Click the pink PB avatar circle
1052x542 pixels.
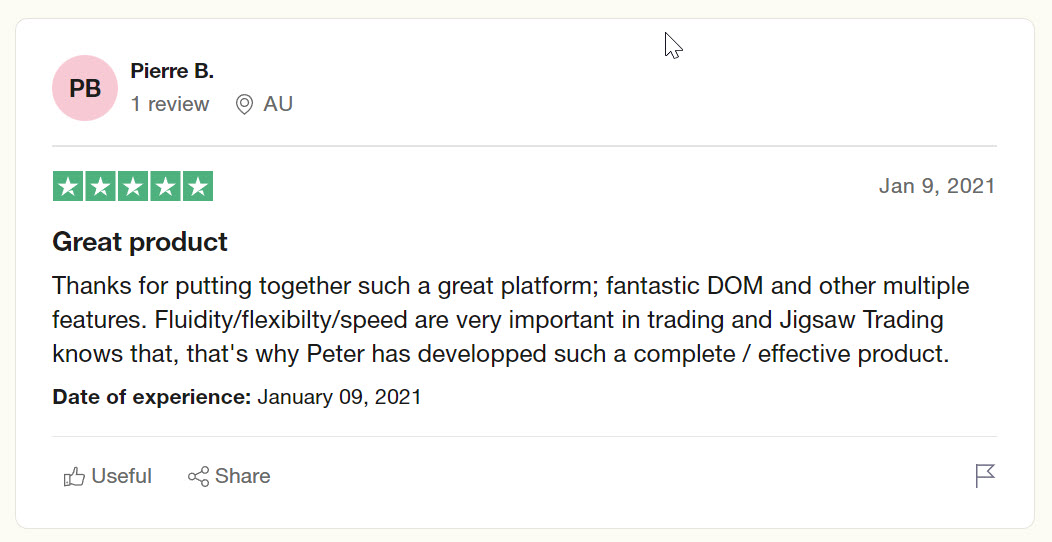tap(85, 88)
